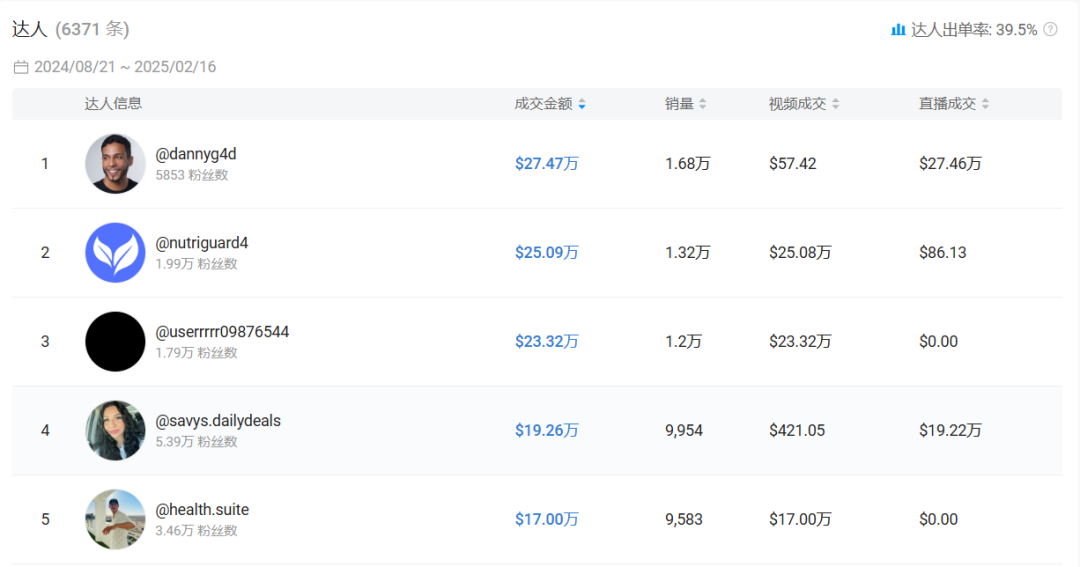
Task: Click the 3.46万 粉丝数 follower count
Action: pyautogui.click(x=196, y=530)
